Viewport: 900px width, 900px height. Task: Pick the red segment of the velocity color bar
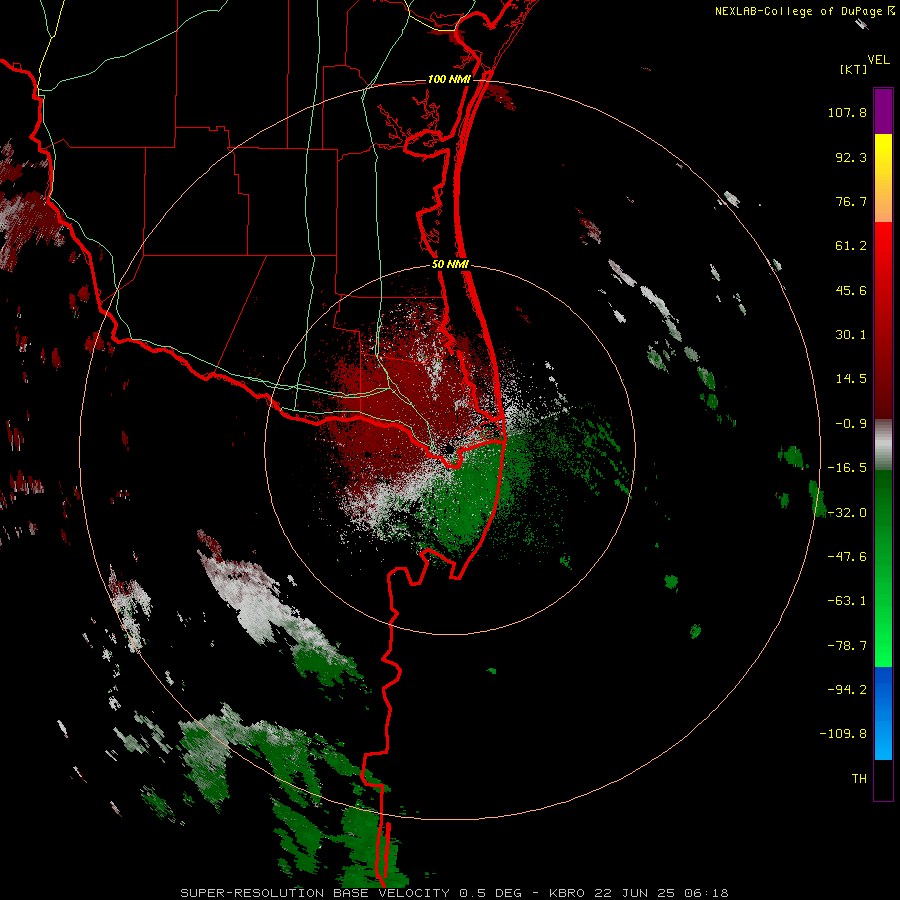[883, 321]
